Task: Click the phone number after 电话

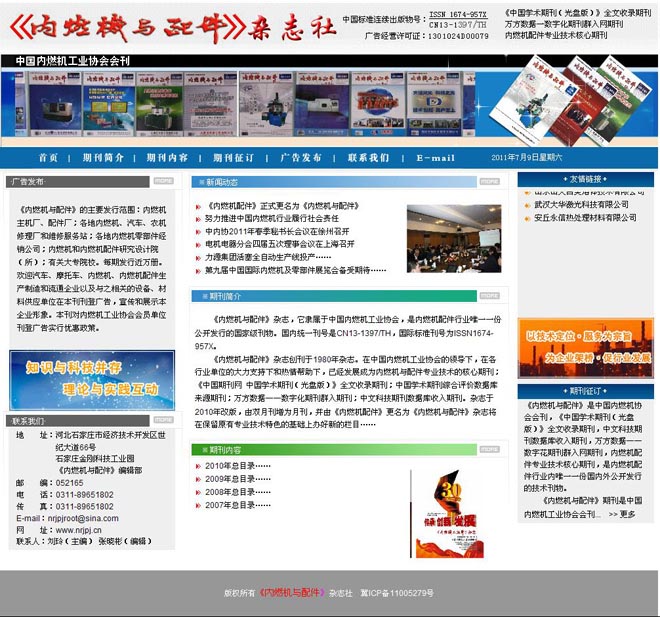Action: (x=85, y=495)
